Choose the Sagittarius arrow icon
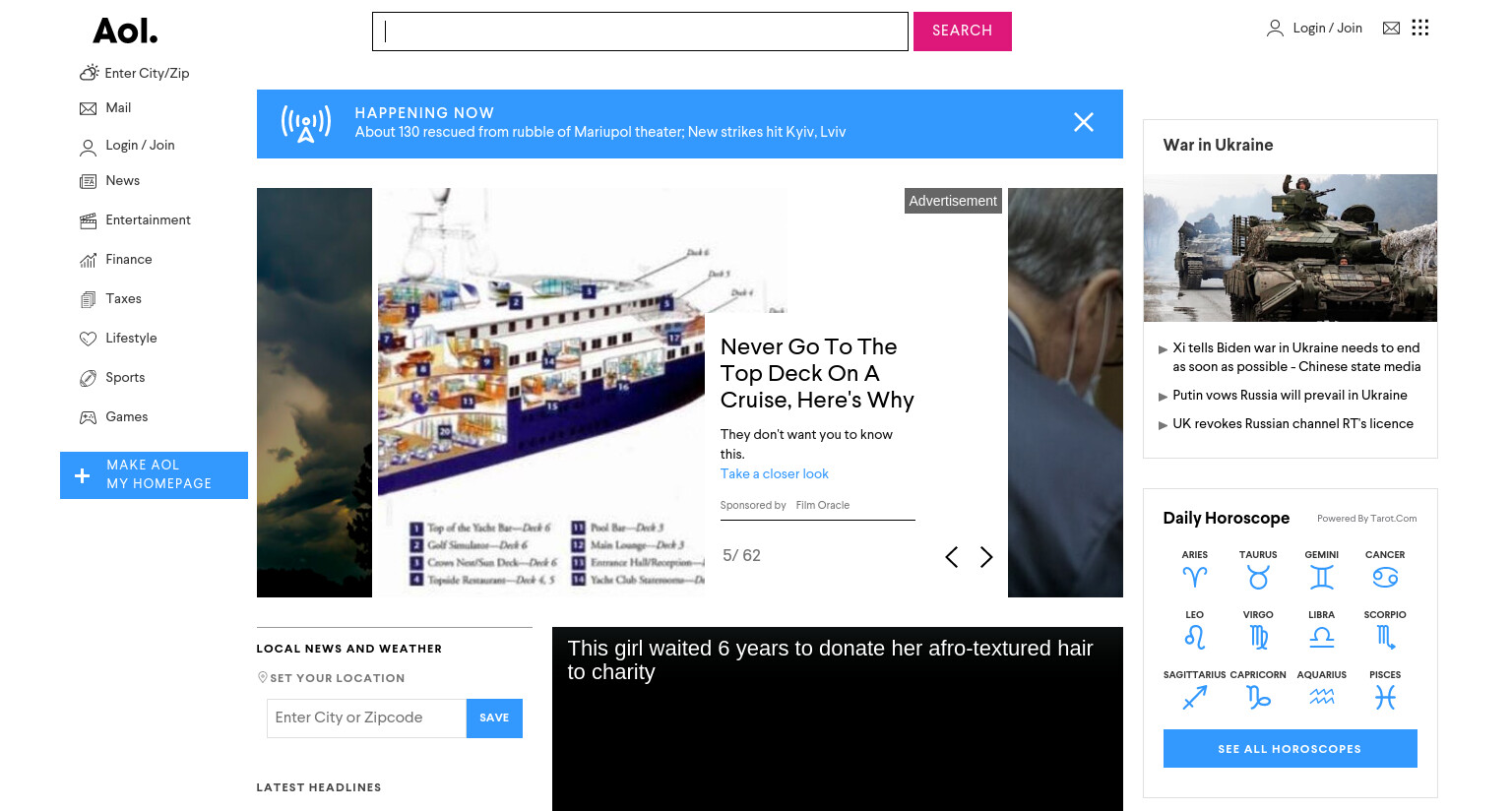 (x=1195, y=698)
